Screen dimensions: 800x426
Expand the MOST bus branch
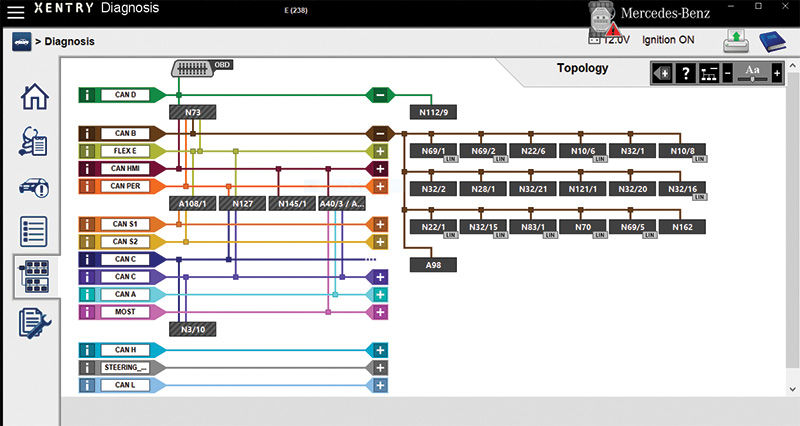(380, 312)
